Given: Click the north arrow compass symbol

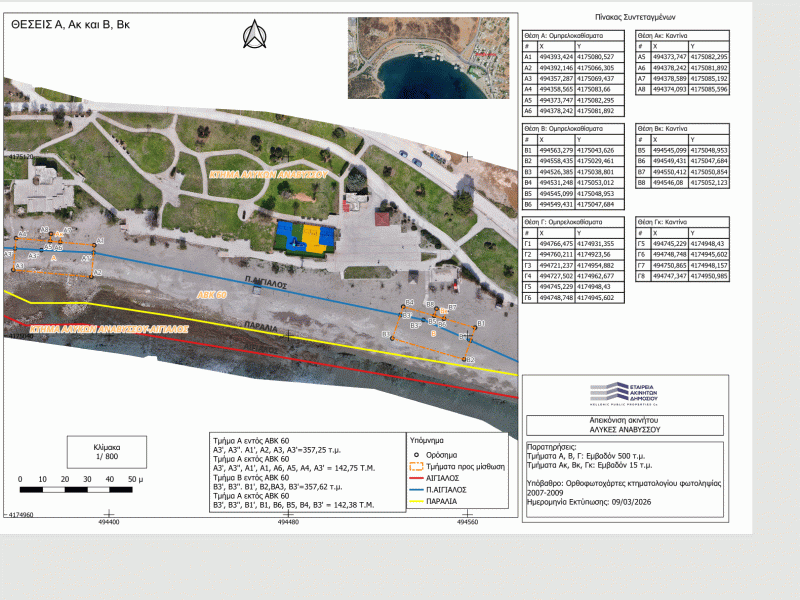Looking at the screenshot, I should [x=254, y=34].
